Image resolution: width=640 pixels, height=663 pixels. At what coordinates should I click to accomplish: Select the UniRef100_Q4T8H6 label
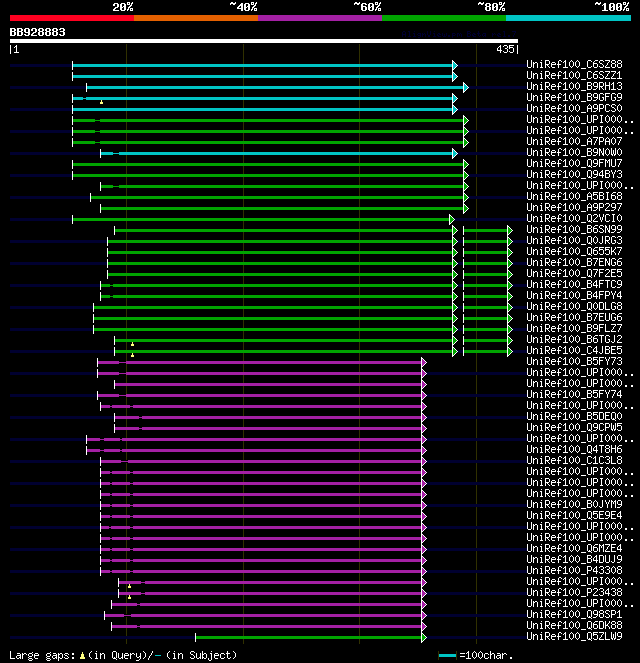click(574, 449)
